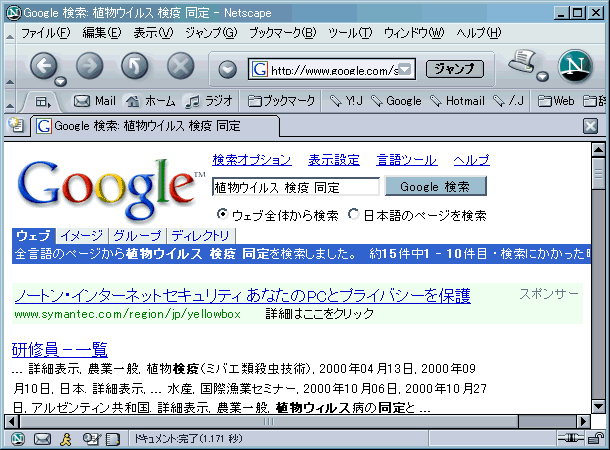
Task: Switch to the イメージ search tab
Action: [x=80, y=235]
